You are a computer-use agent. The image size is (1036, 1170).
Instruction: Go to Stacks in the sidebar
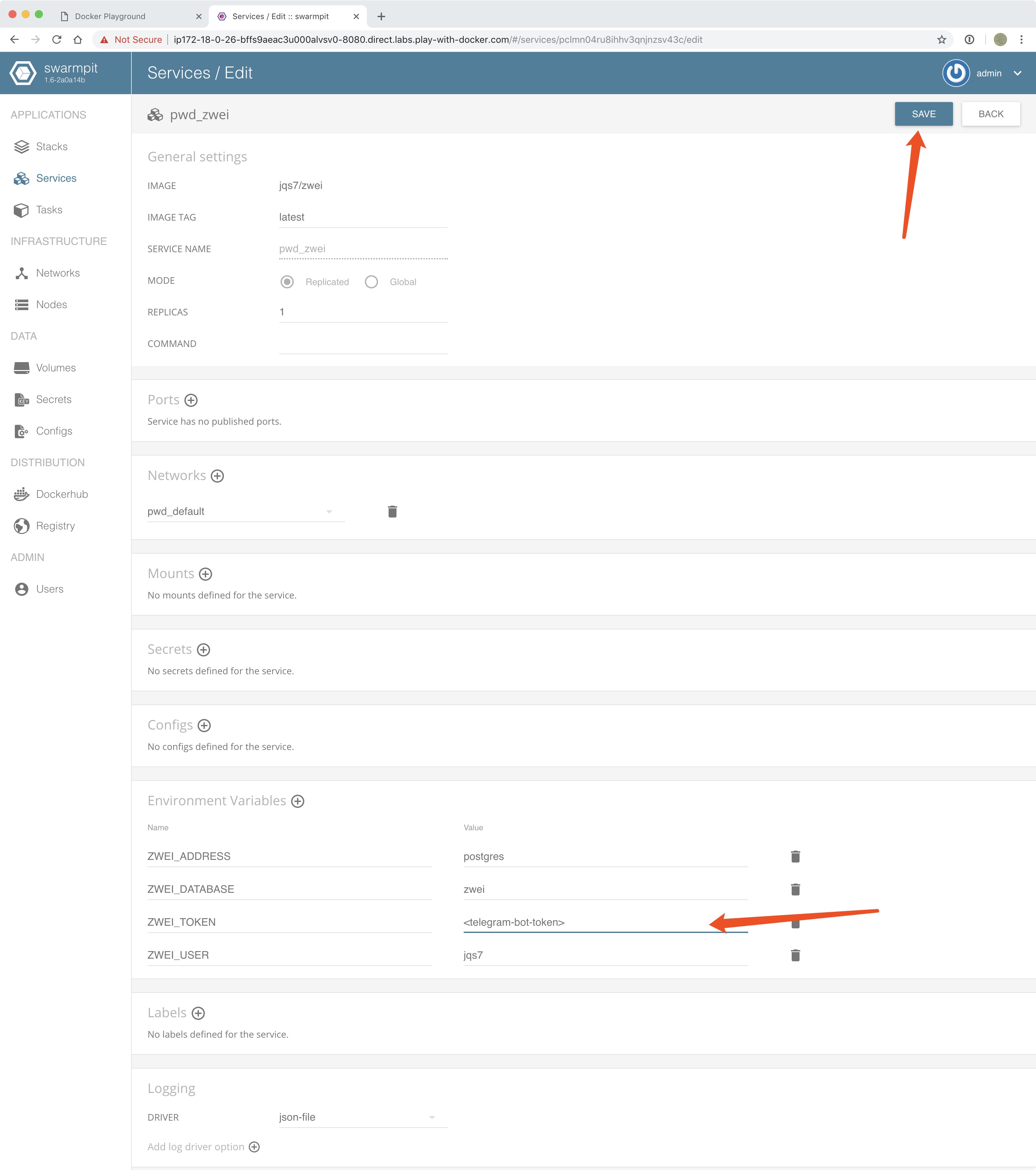[x=52, y=146]
